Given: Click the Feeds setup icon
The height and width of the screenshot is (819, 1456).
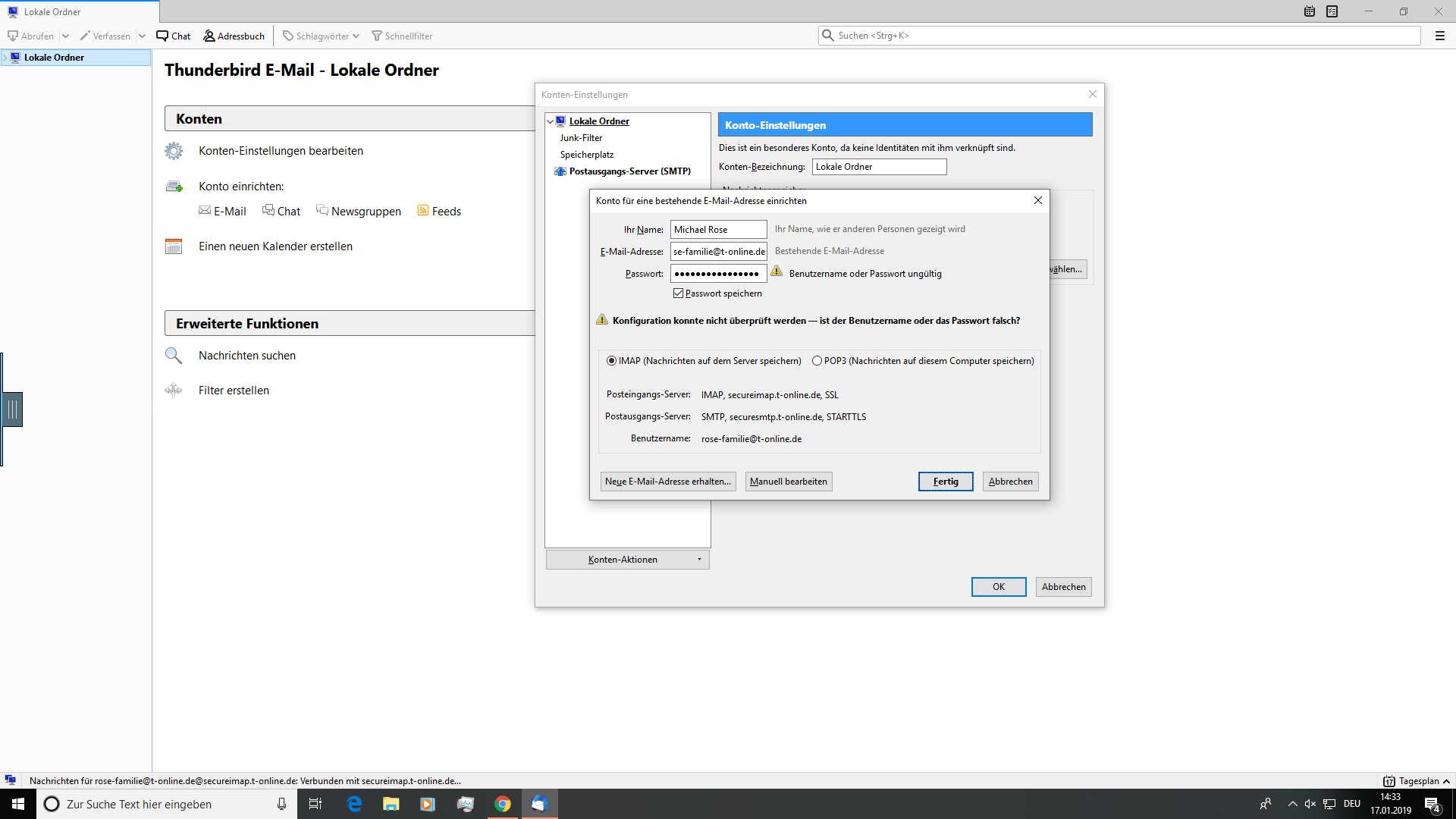Looking at the screenshot, I should (x=423, y=211).
